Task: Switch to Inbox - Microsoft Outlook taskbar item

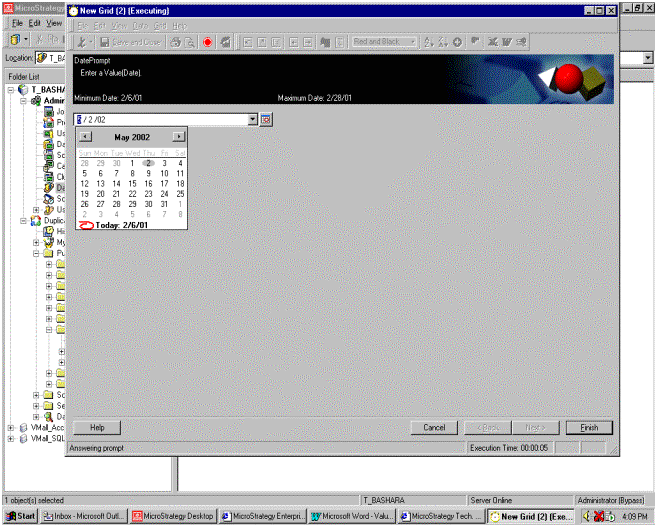Action: (x=84, y=516)
